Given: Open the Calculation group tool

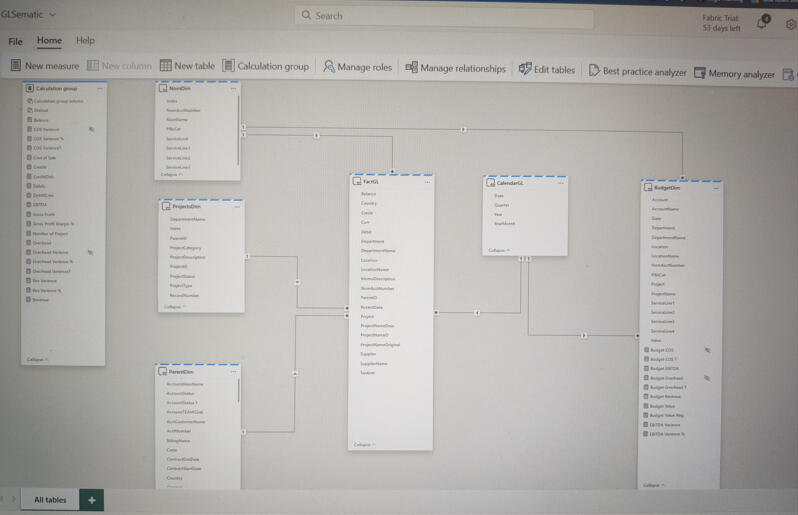Looking at the screenshot, I should pos(265,66).
